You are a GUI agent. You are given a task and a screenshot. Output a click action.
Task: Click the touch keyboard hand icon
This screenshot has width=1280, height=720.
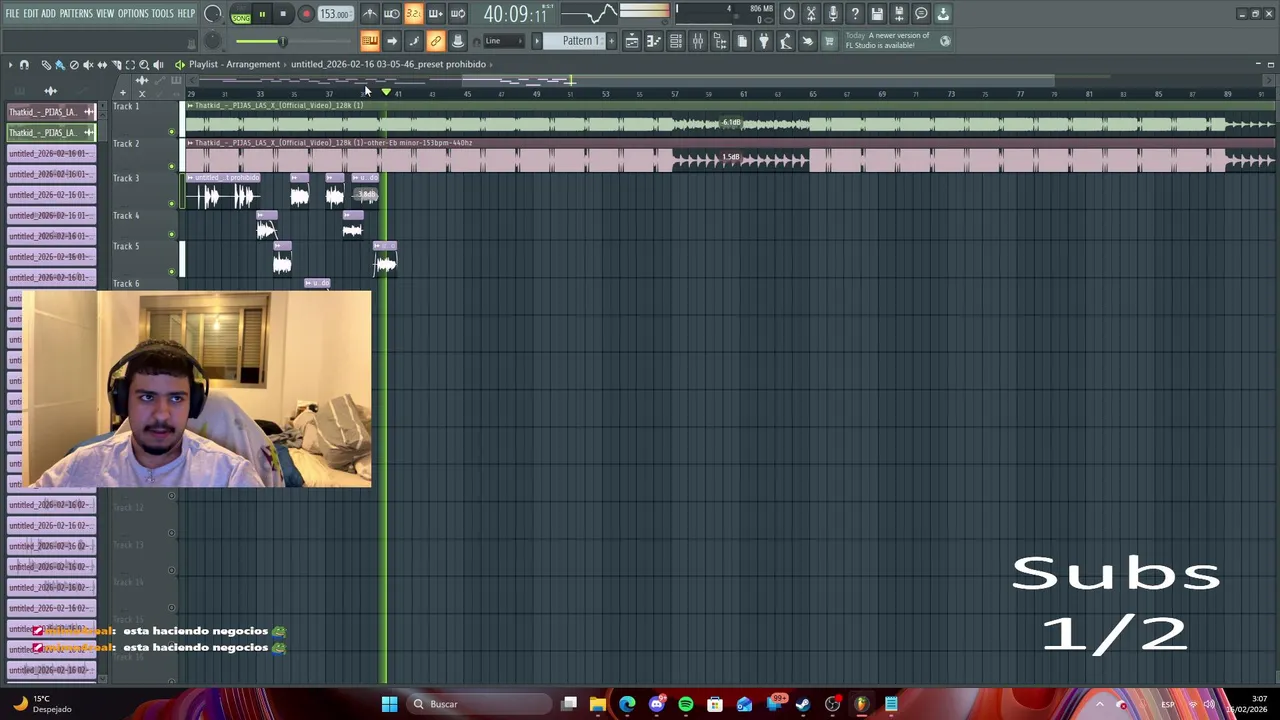(x=808, y=41)
